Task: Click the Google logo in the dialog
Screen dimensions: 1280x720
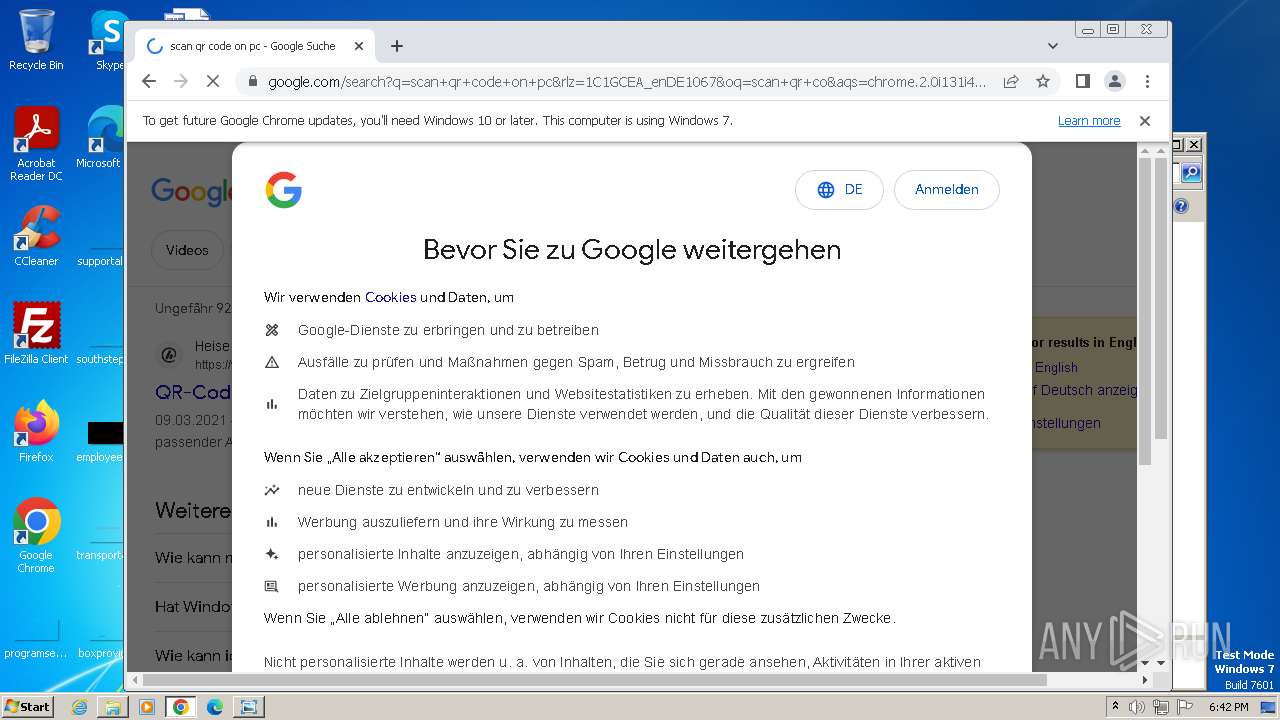Action: [284, 190]
